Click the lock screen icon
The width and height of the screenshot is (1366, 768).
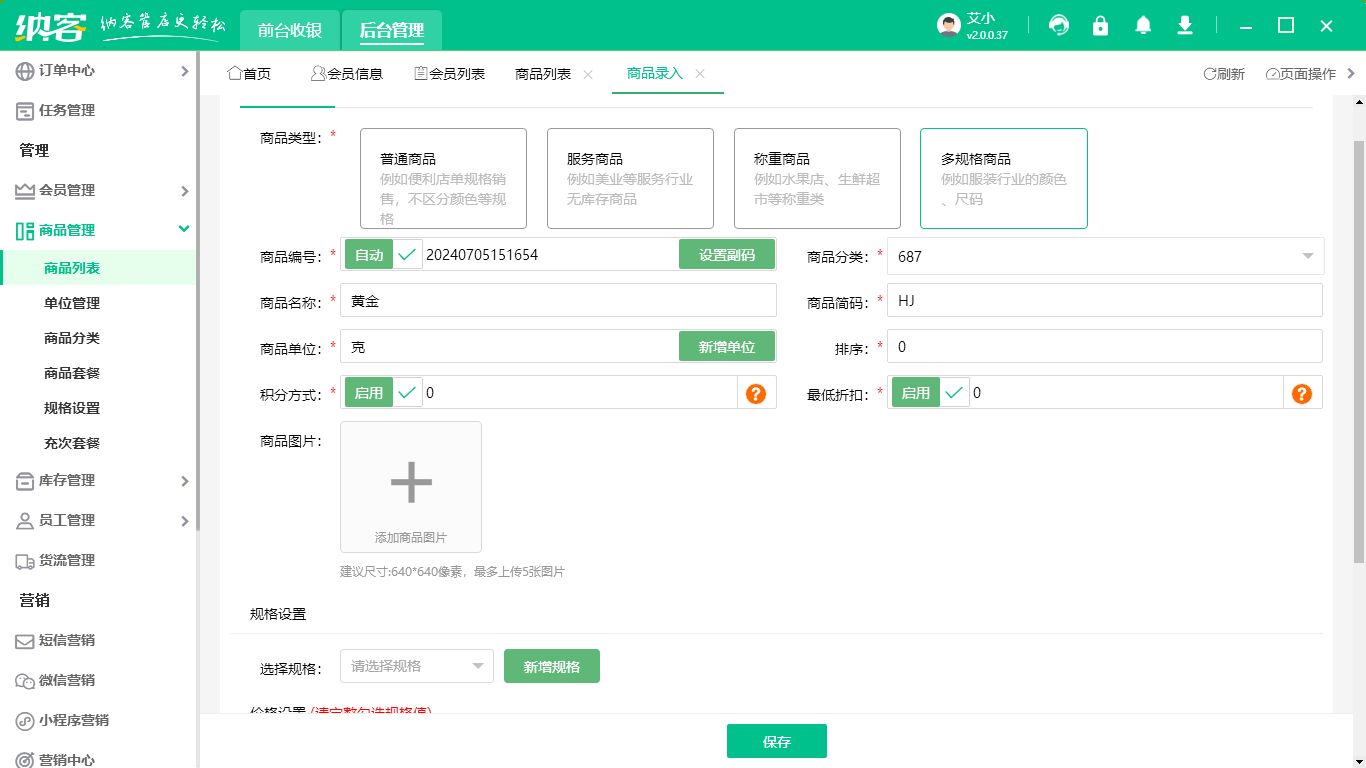pos(1101,25)
